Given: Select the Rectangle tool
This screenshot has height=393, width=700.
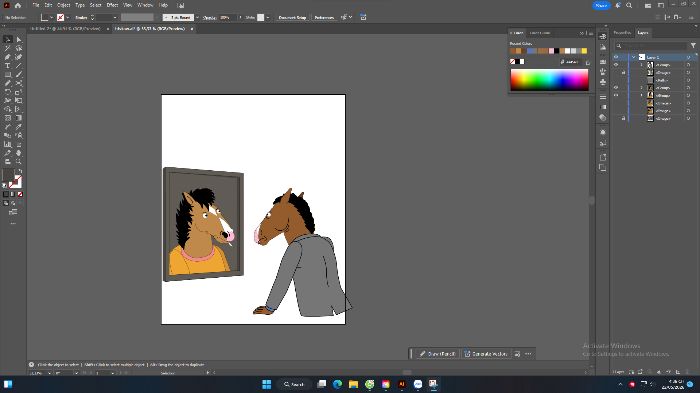Looking at the screenshot, I should click(8, 74).
